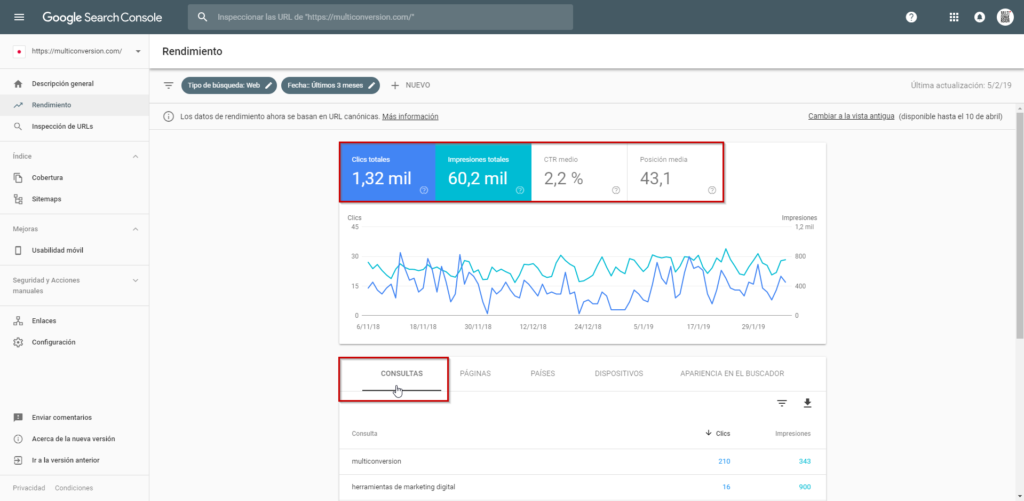Toggle the Clics totales metric card

387,172
